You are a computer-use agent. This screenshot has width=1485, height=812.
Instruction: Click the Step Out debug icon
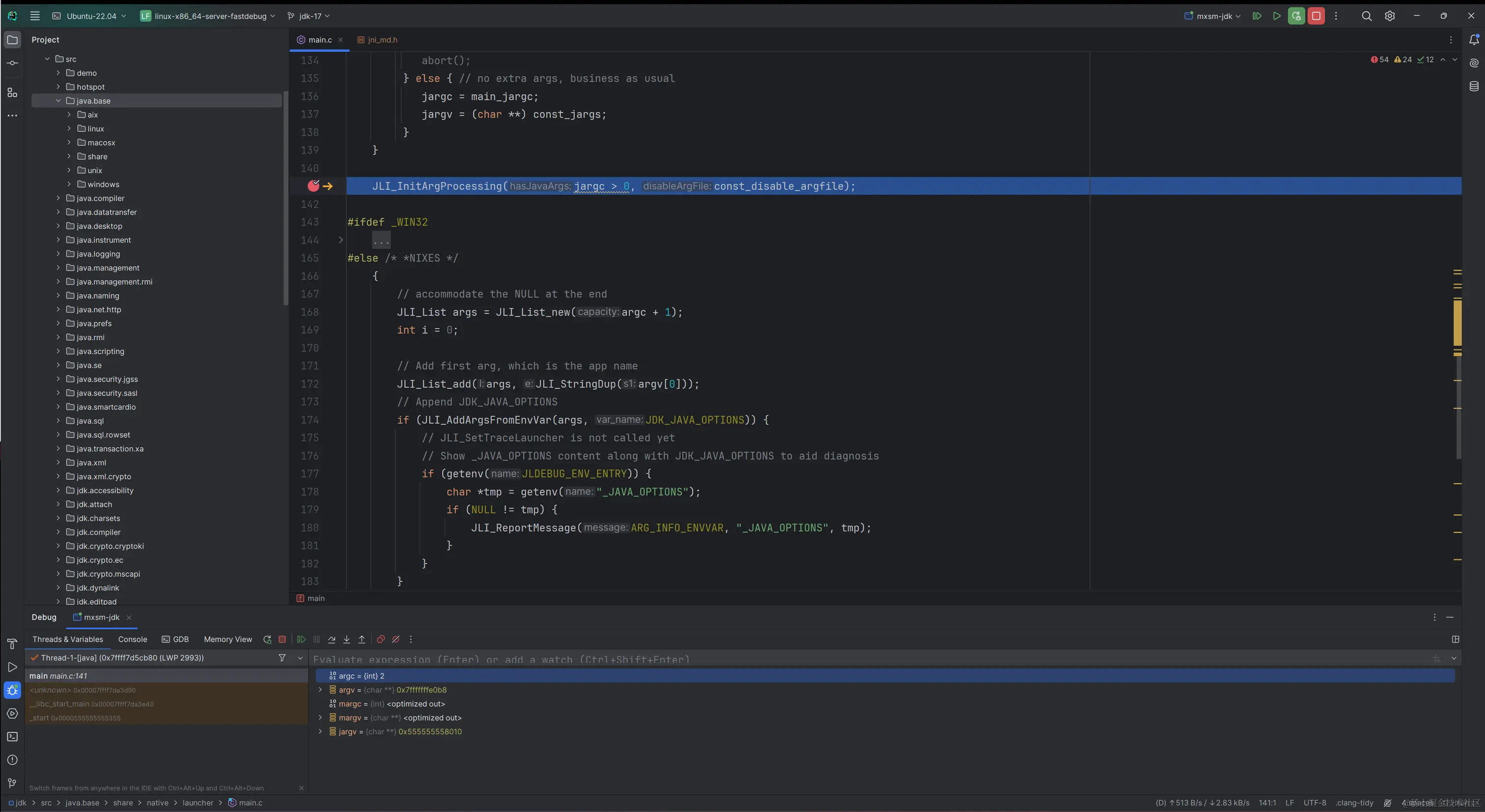click(361, 639)
